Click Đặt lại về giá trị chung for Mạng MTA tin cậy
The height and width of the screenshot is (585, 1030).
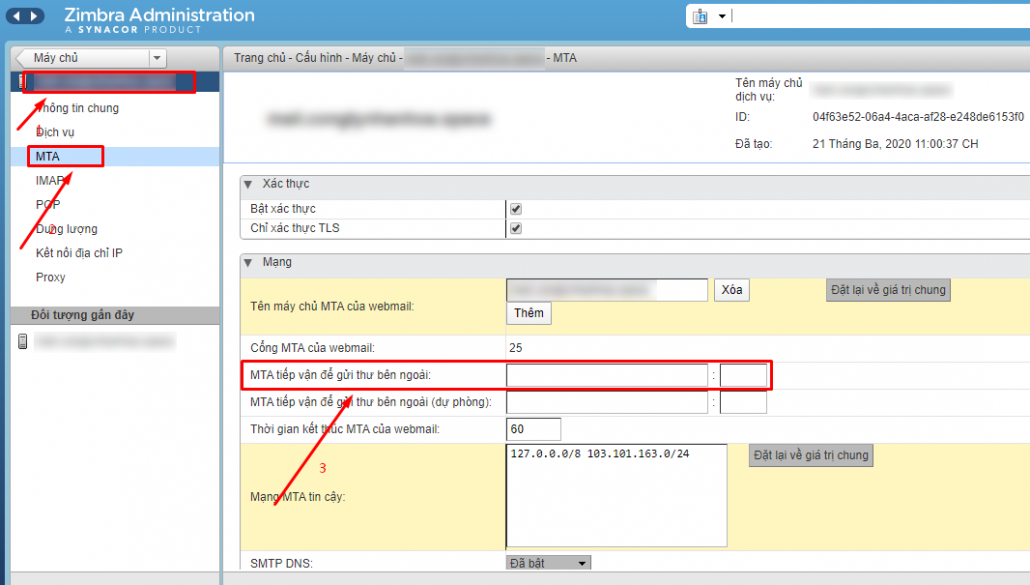(810, 455)
